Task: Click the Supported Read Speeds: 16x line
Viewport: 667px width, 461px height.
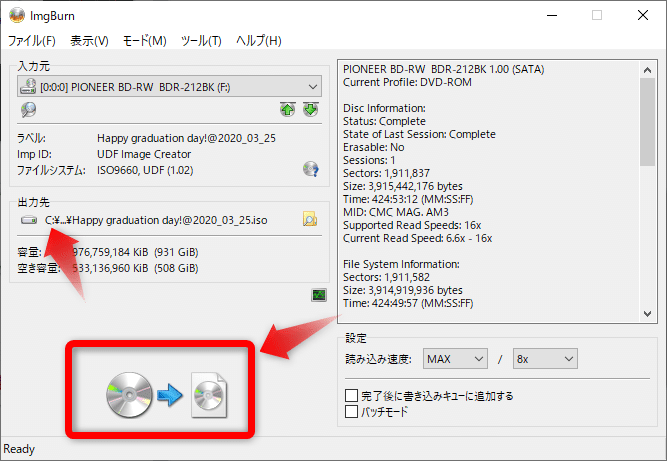Action: (412, 225)
